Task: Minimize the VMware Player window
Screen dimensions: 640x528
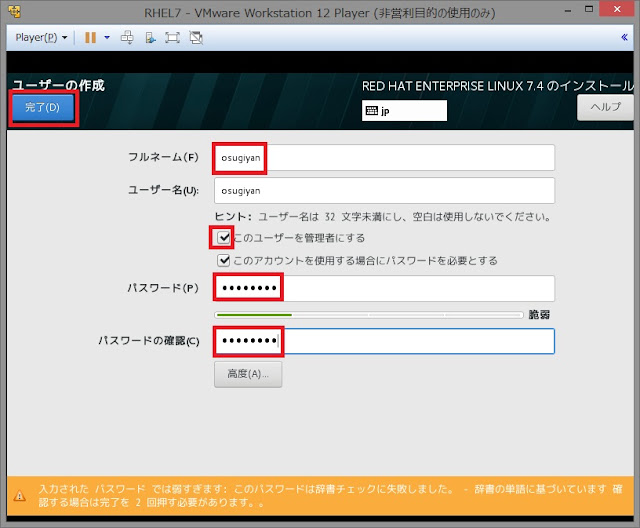Action: [x=568, y=11]
